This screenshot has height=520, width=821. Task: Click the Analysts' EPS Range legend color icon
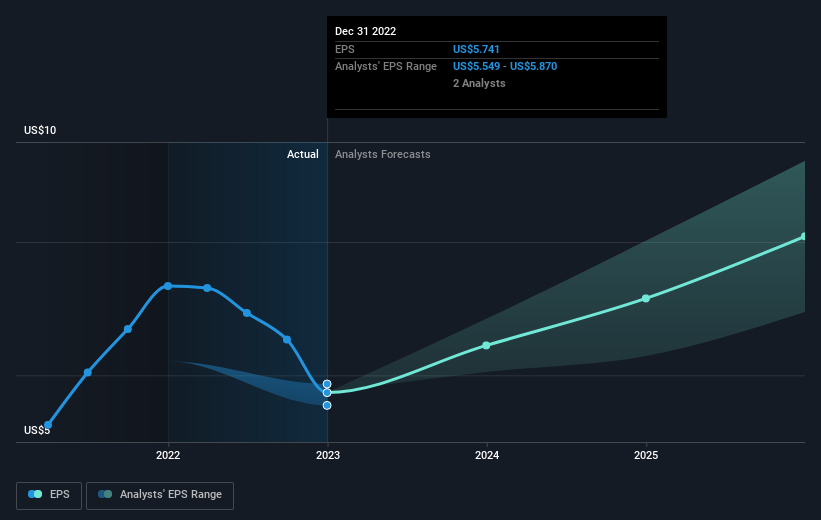105,494
